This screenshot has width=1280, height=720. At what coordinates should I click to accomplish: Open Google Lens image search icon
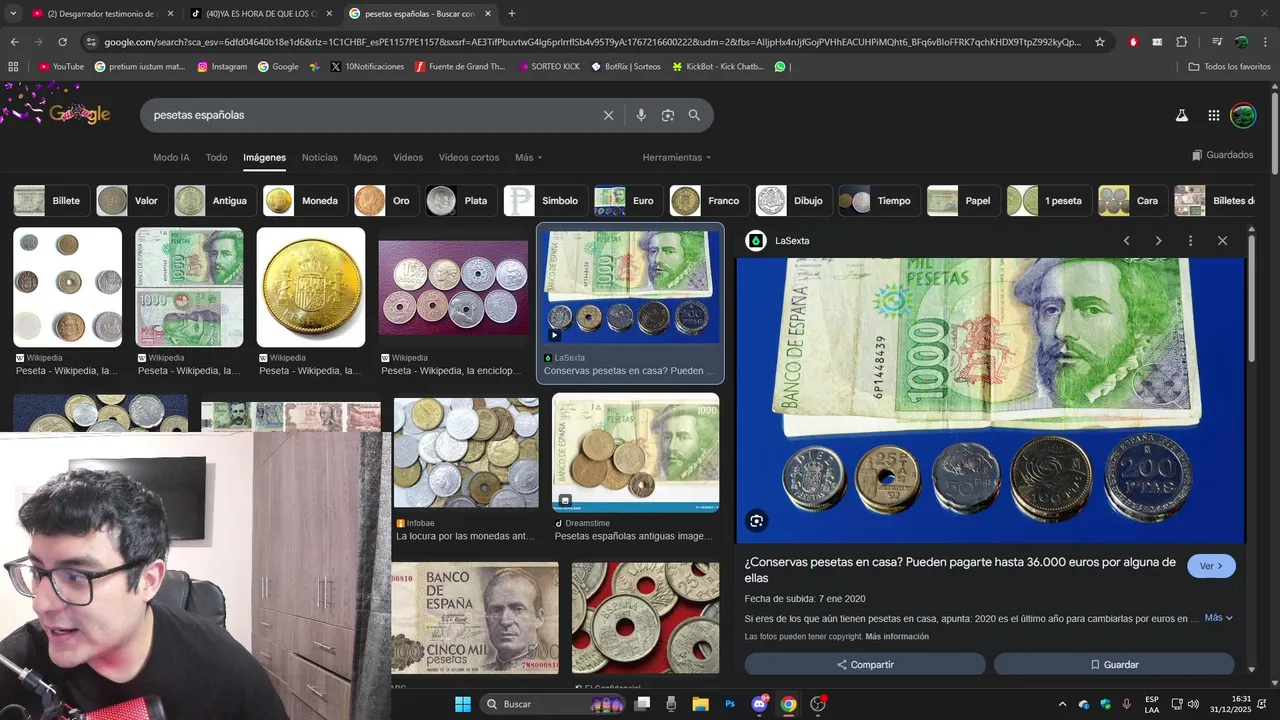tap(668, 115)
